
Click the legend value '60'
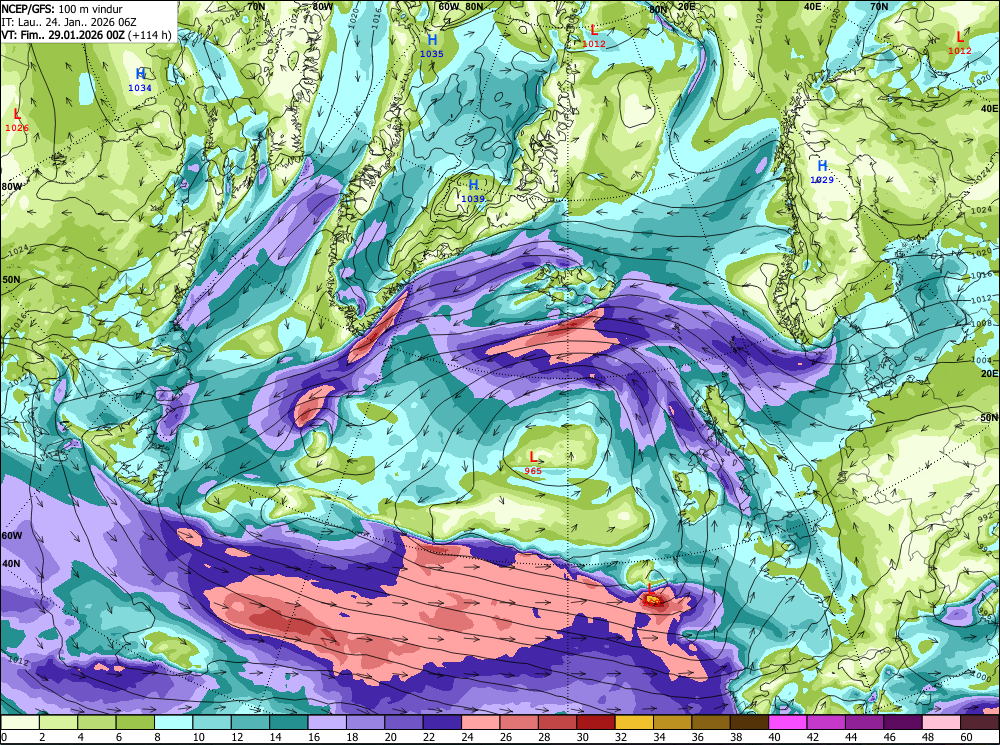966,737
